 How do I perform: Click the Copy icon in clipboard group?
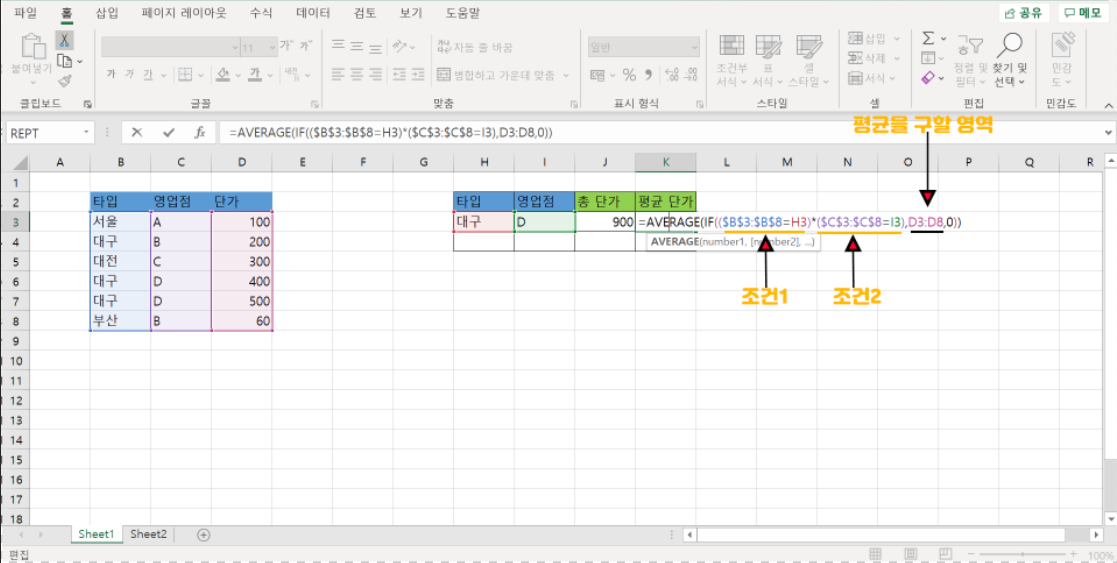[x=65, y=61]
